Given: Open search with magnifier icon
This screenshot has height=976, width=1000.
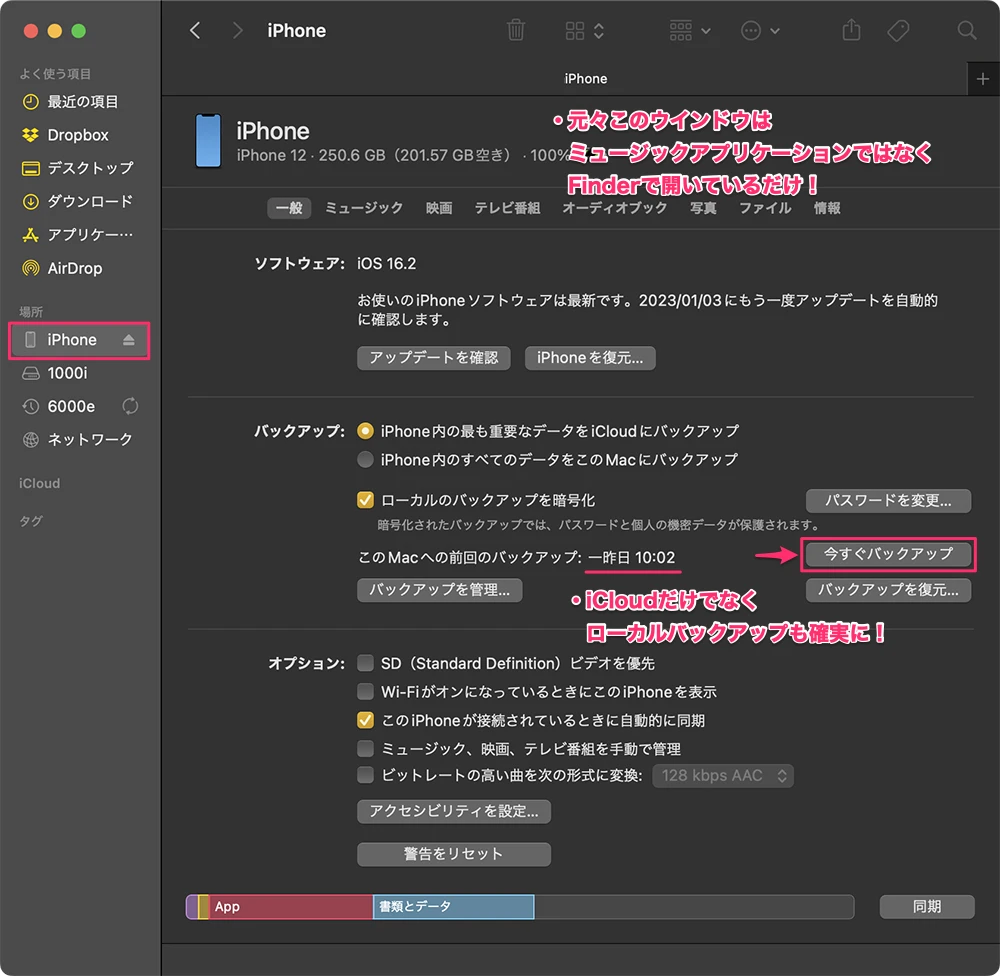Looking at the screenshot, I should tap(966, 30).
